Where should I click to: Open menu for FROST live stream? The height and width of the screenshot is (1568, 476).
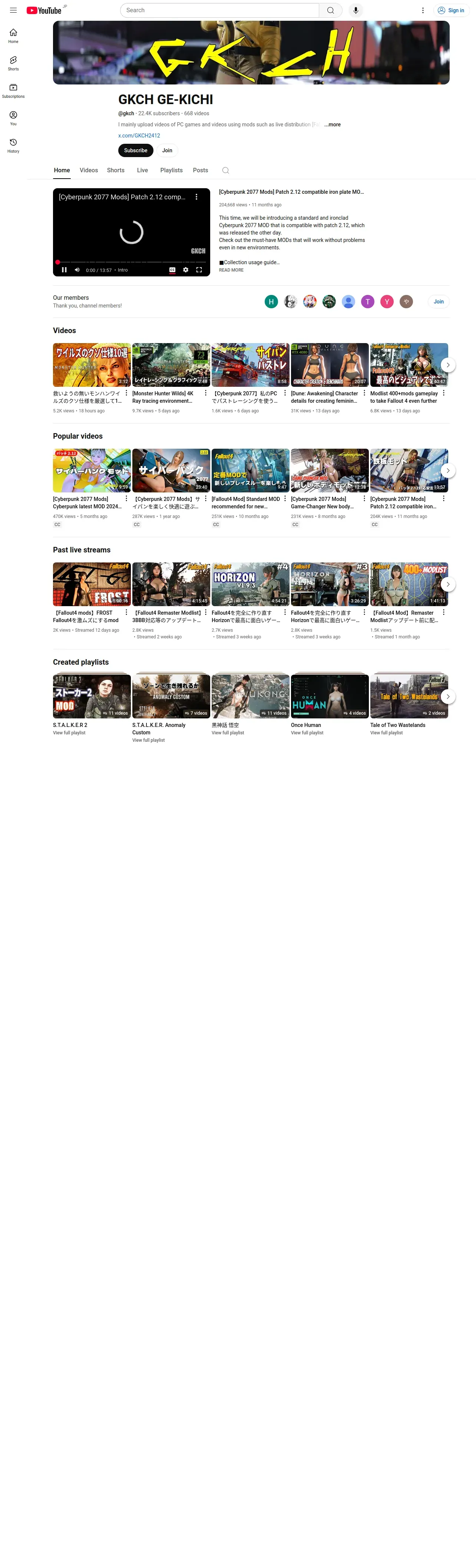(x=127, y=612)
